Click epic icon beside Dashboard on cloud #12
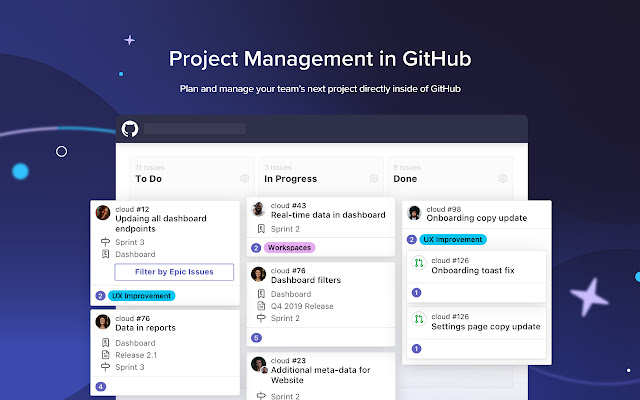Image resolution: width=640 pixels, height=400 pixels. (105, 254)
